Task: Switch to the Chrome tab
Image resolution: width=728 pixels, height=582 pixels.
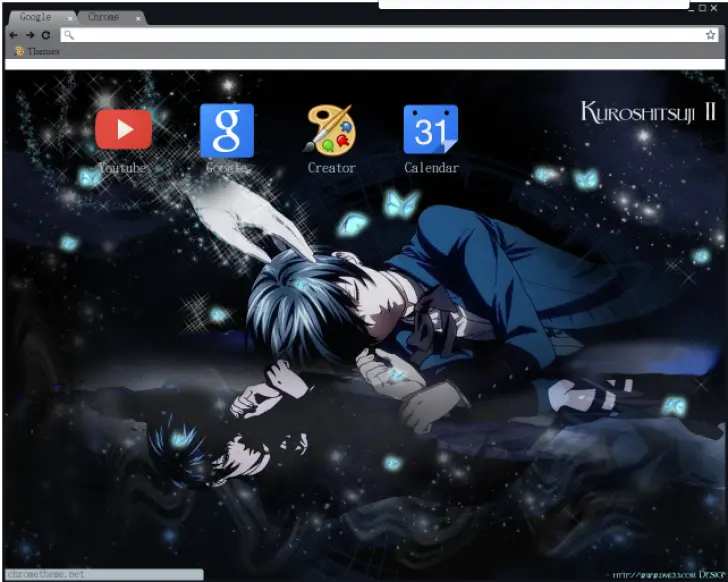Action: pyautogui.click(x=103, y=18)
